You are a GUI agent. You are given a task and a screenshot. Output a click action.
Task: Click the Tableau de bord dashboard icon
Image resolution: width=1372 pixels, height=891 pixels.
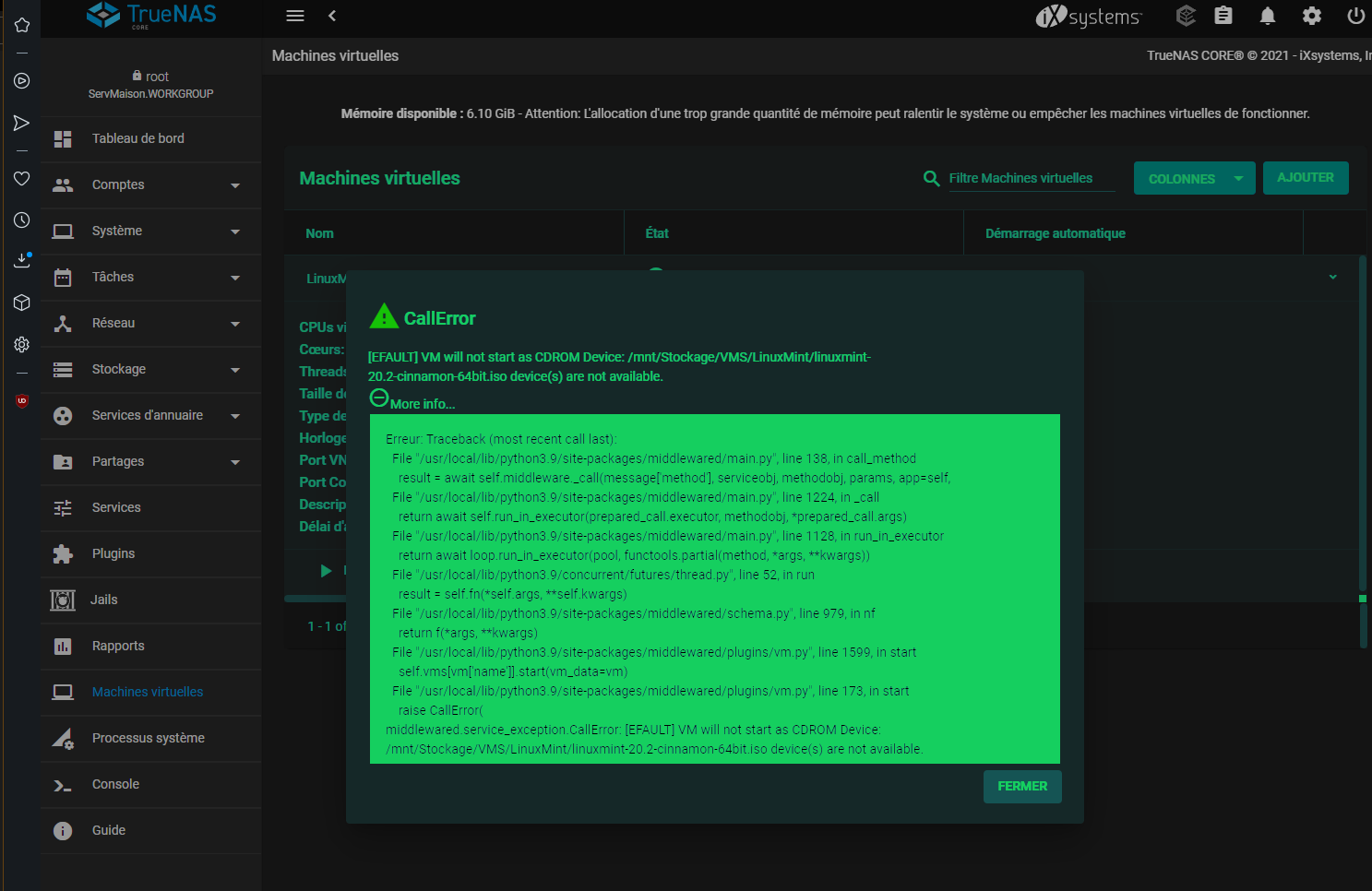click(63, 139)
